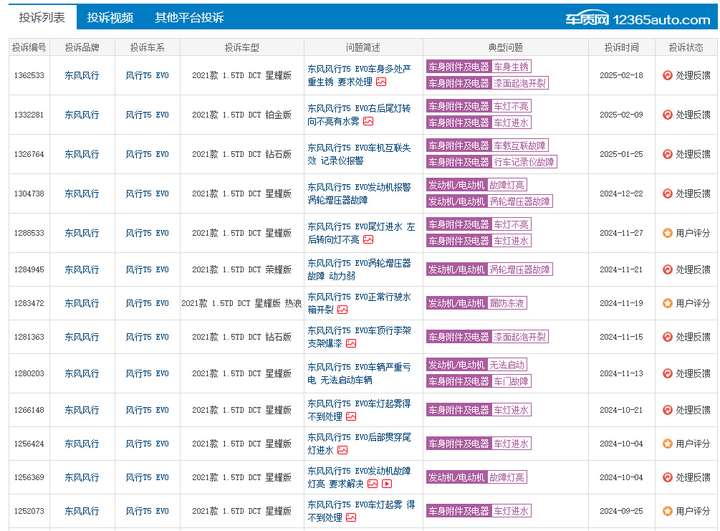Click status icon for complaint 1281363
This screenshot has width=720, height=531.
tap(668, 337)
